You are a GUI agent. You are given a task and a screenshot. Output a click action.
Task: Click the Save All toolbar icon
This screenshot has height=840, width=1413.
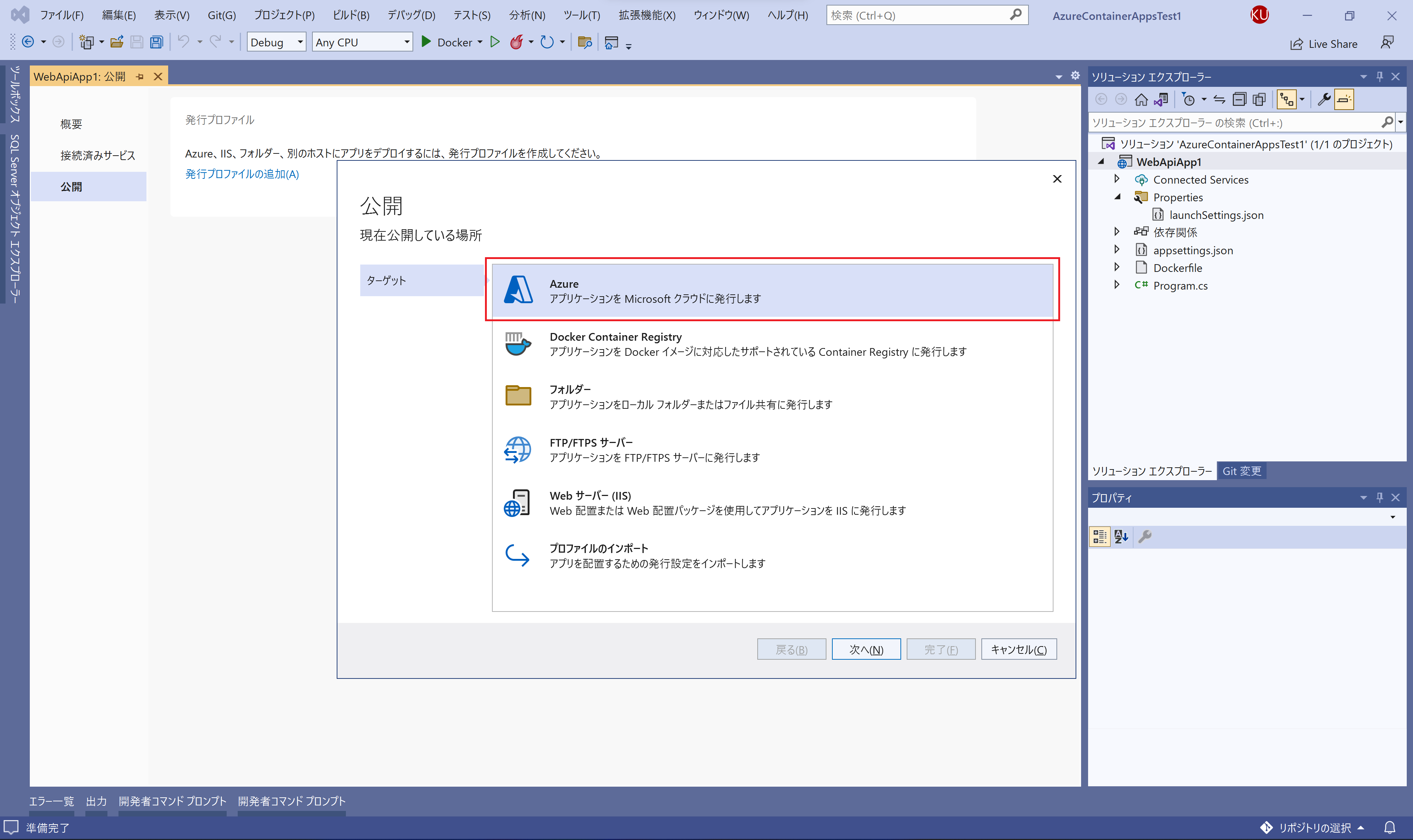click(x=157, y=42)
